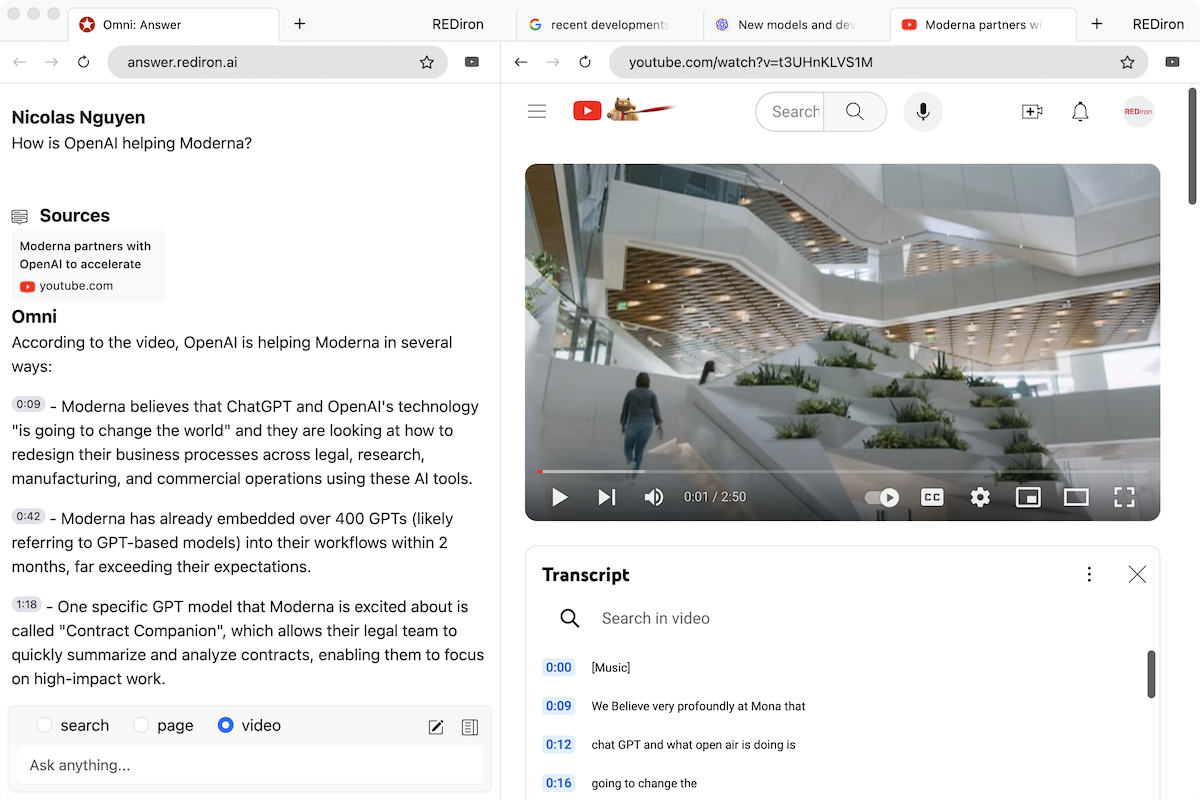Jump to transcript timestamp 0:16
This screenshot has width=1200, height=800.
[558, 783]
